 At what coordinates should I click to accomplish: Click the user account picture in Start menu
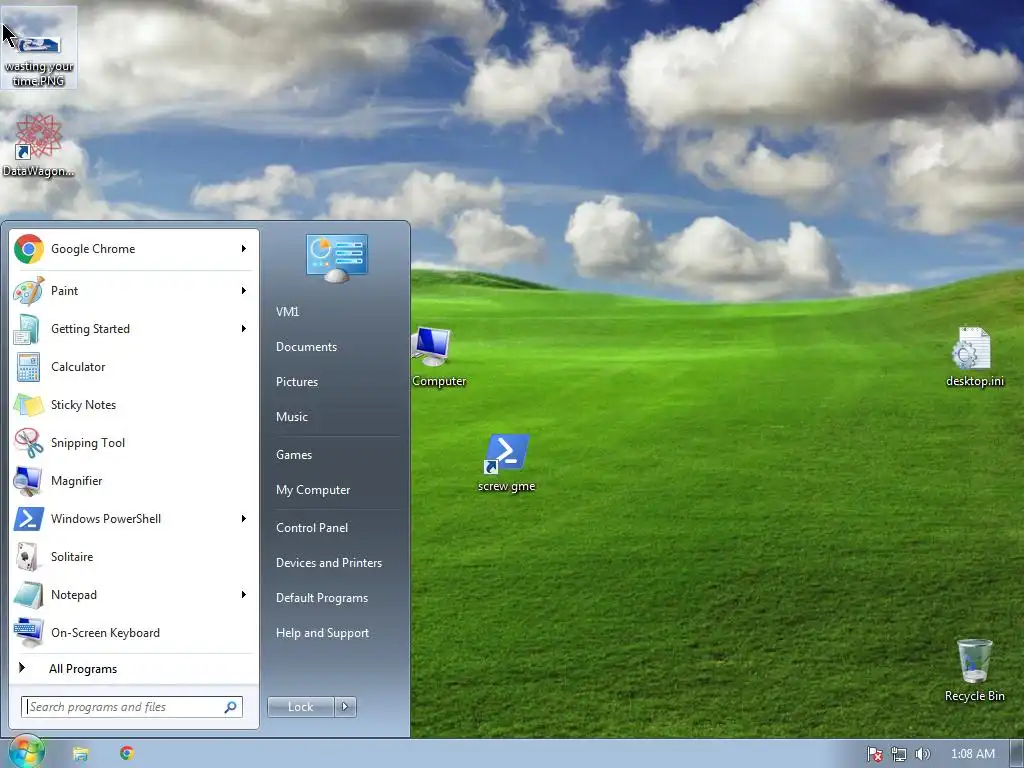pyautogui.click(x=336, y=258)
